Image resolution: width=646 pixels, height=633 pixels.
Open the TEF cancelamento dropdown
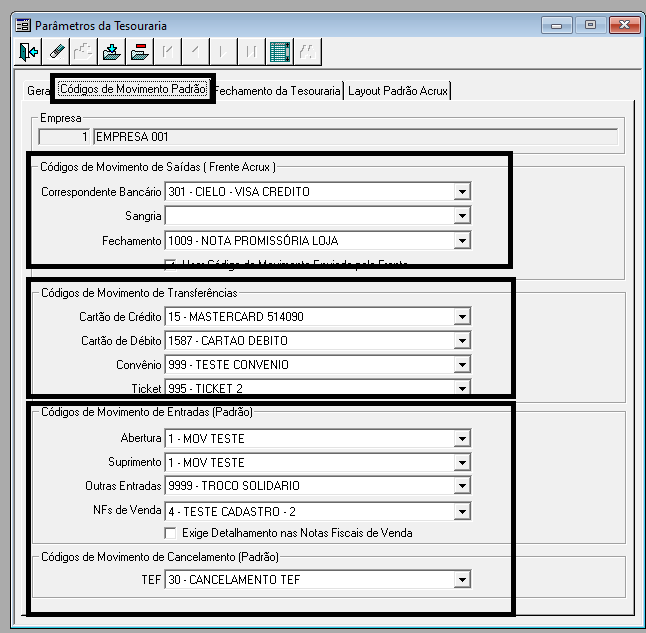click(x=462, y=579)
